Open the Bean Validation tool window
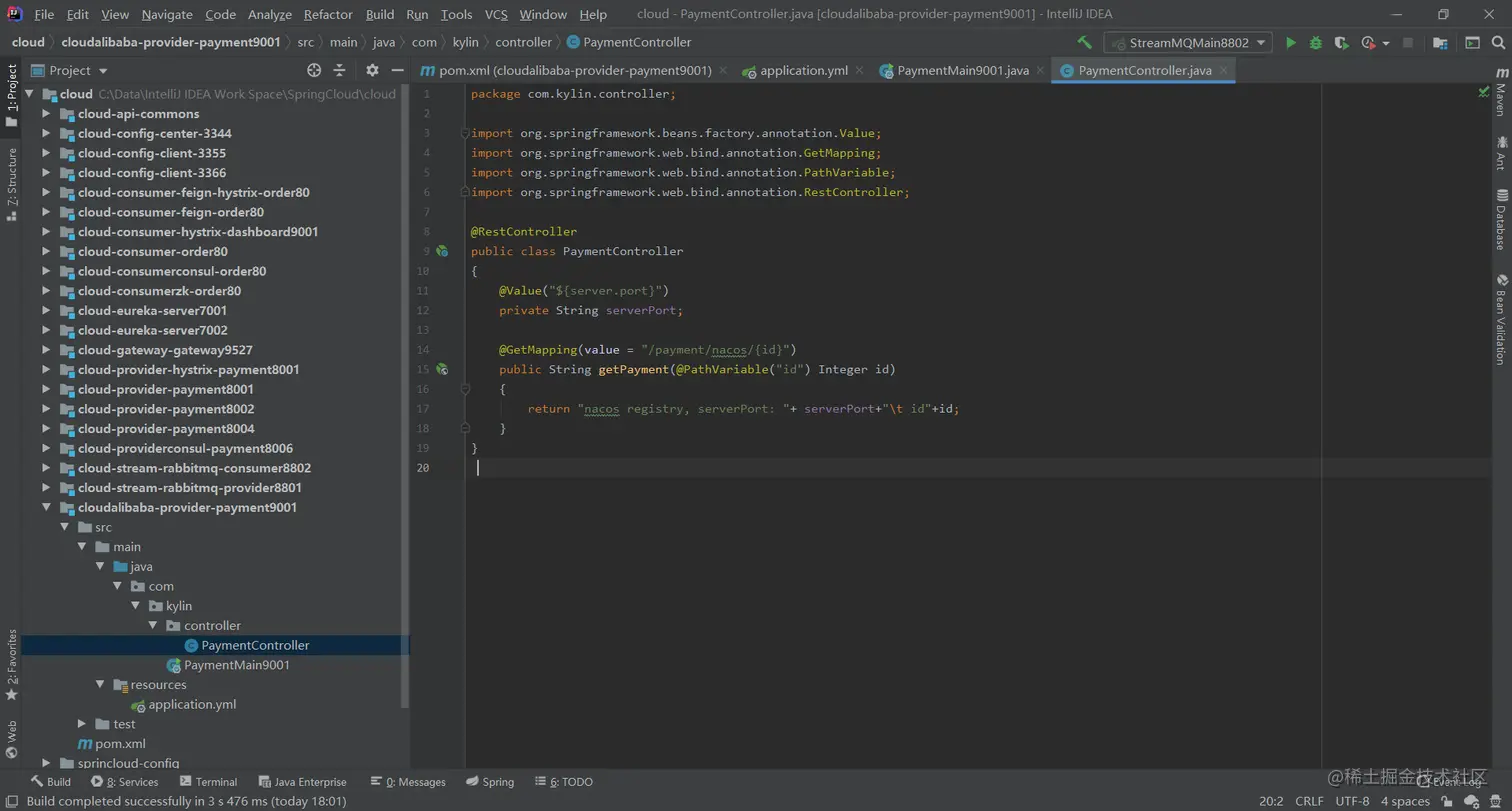 (x=1501, y=319)
